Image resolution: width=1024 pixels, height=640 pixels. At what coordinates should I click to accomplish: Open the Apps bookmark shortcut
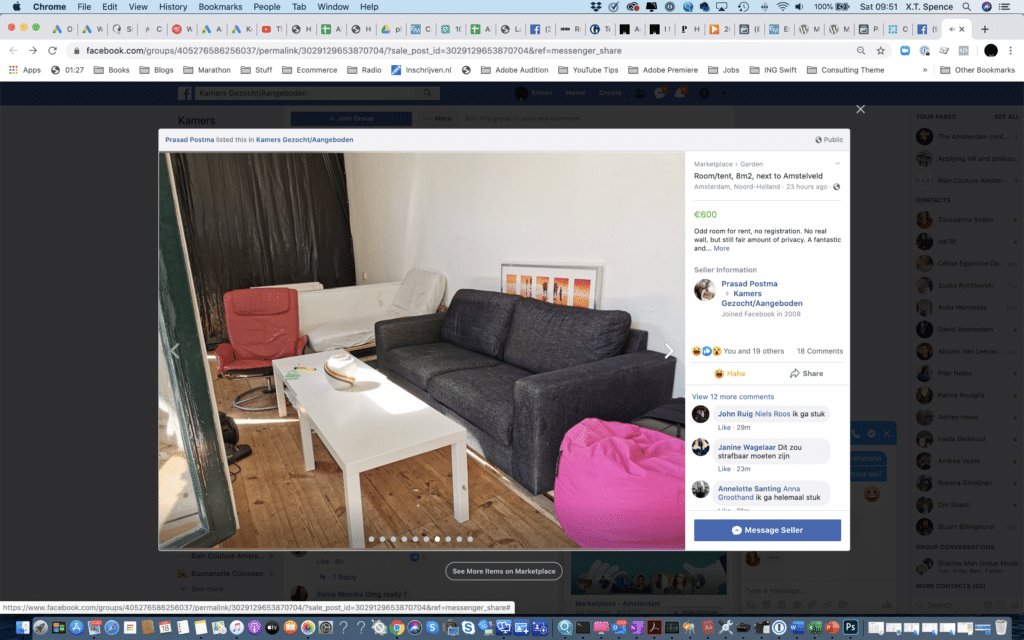pos(25,70)
